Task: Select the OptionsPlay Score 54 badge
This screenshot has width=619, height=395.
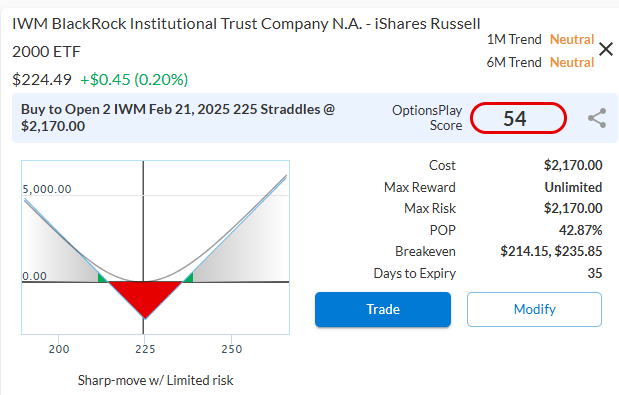Action: (518, 118)
